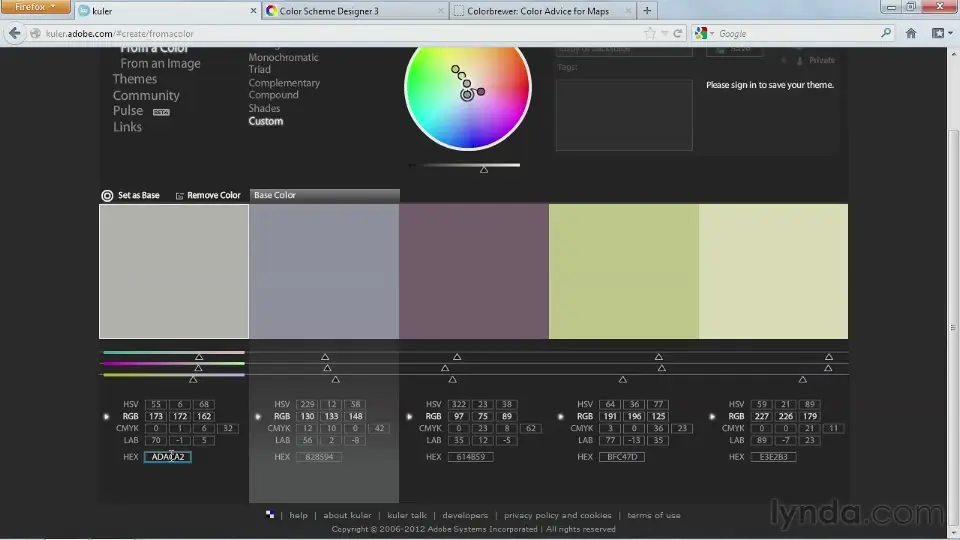Image resolution: width=960 pixels, height=540 pixels.
Task: Click the Google search engine icon
Action: pyautogui.click(x=701, y=33)
